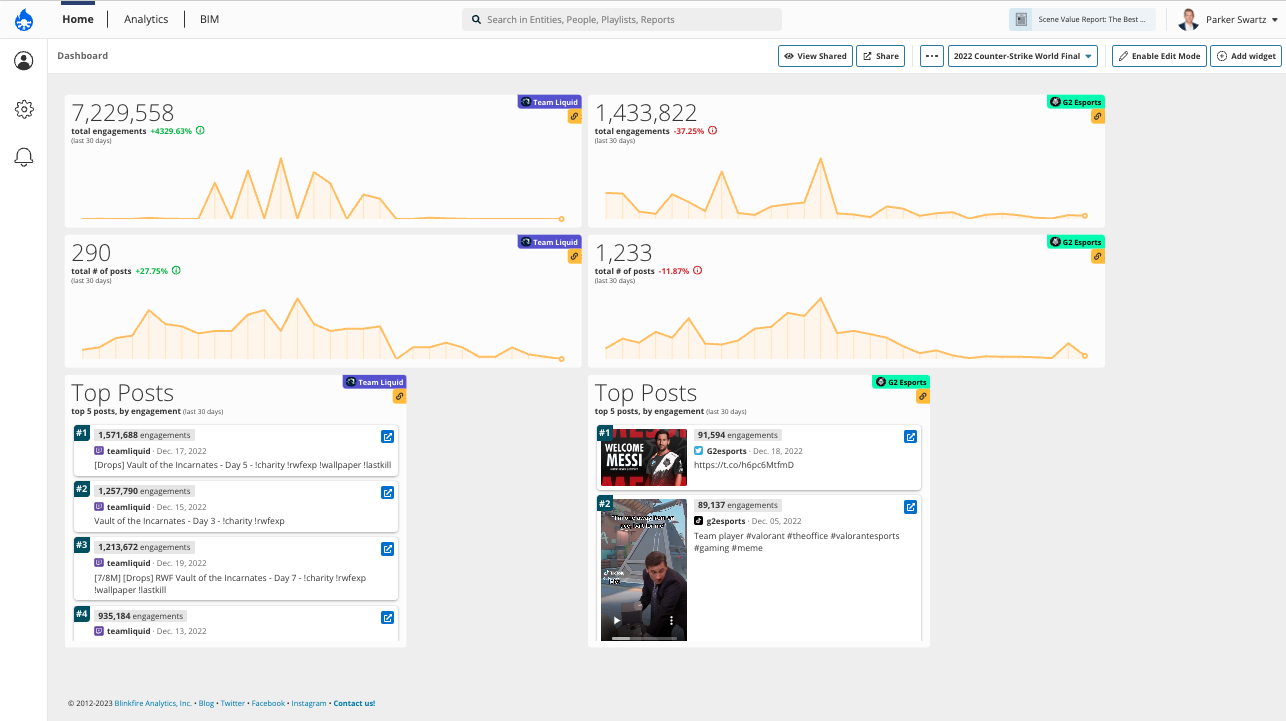Viewport: 1286px width, 721px height.
Task: Open G2esports Messi post externally
Action: (911, 437)
